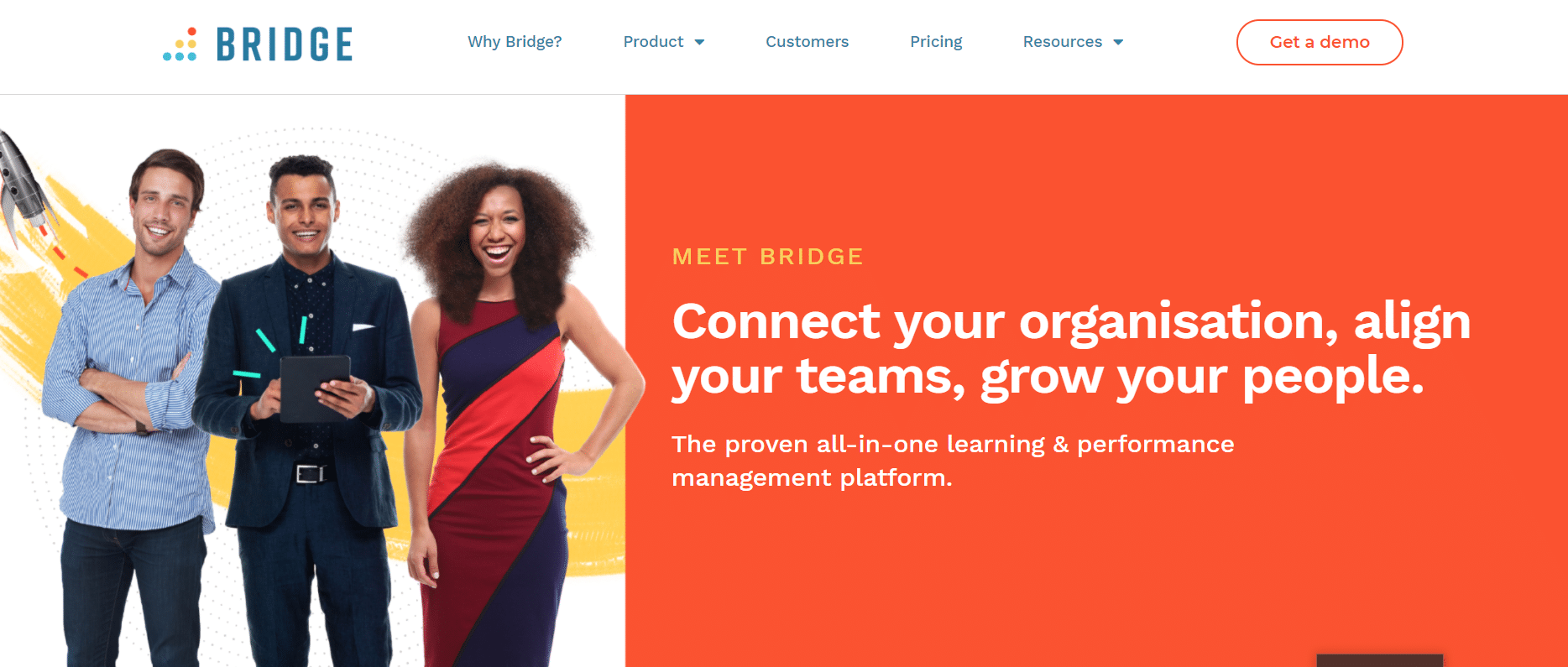The width and height of the screenshot is (1568, 667).
Task: Navigate to the Pricing page
Action: (x=936, y=42)
